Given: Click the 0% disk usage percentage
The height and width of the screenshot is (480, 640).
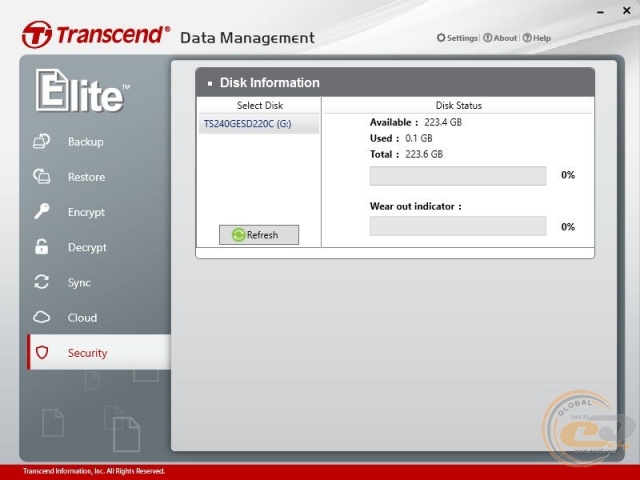Looking at the screenshot, I should [568, 175].
